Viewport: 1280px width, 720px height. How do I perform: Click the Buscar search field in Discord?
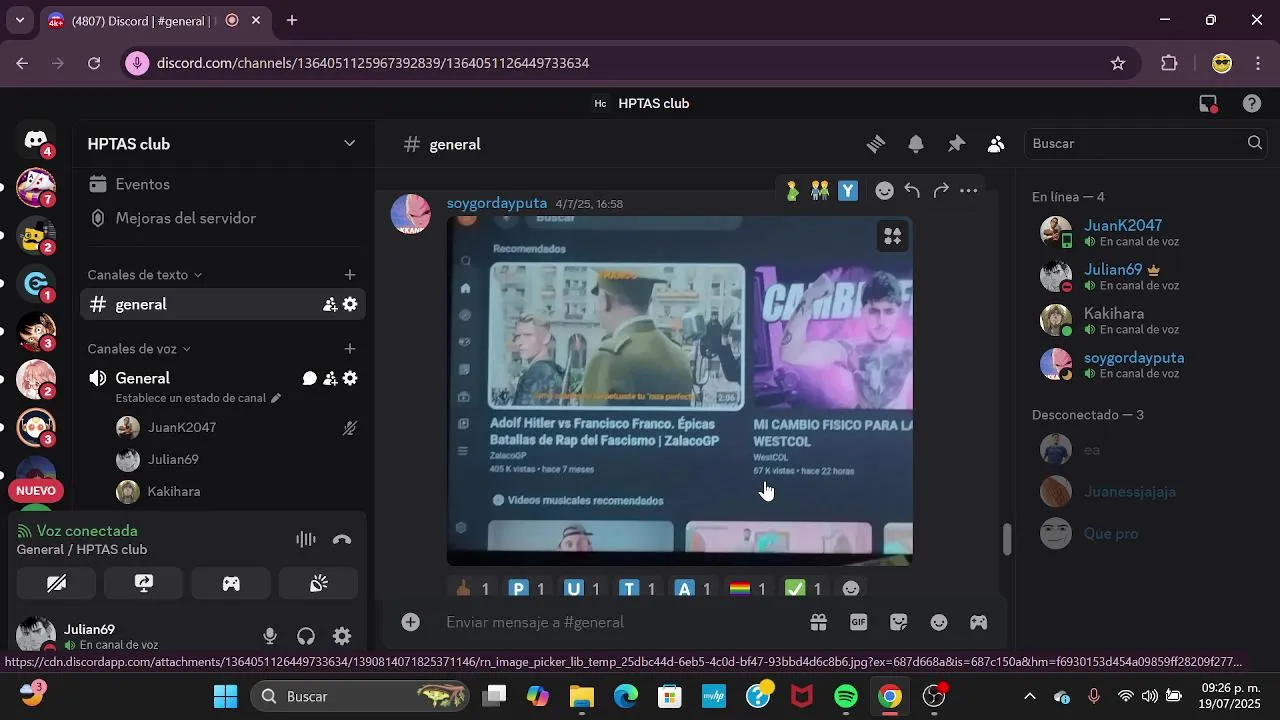pos(1145,143)
